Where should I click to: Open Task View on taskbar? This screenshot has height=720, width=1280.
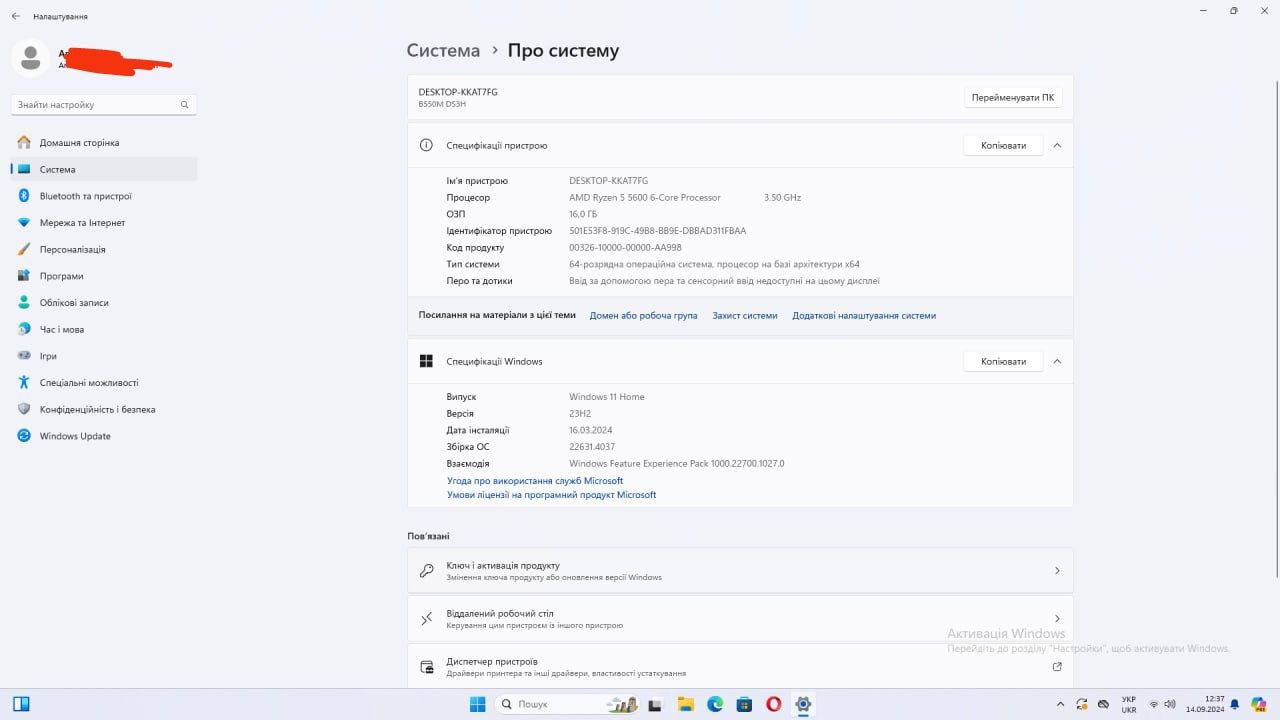click(656, 704)
